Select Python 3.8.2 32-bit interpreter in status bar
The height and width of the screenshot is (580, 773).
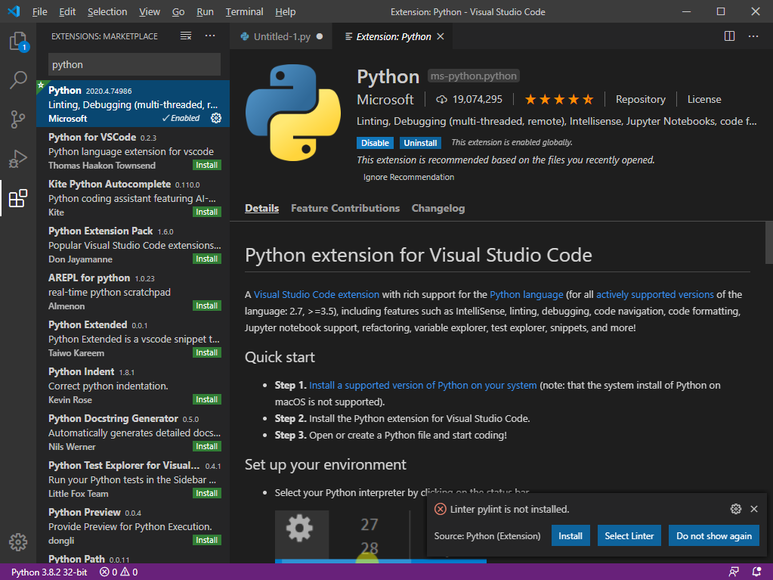point(49,572)
